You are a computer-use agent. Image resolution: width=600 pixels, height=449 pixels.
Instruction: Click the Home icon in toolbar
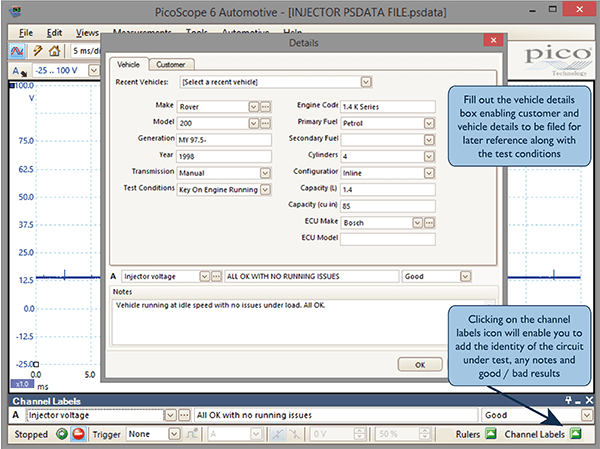tap(54, 51)
